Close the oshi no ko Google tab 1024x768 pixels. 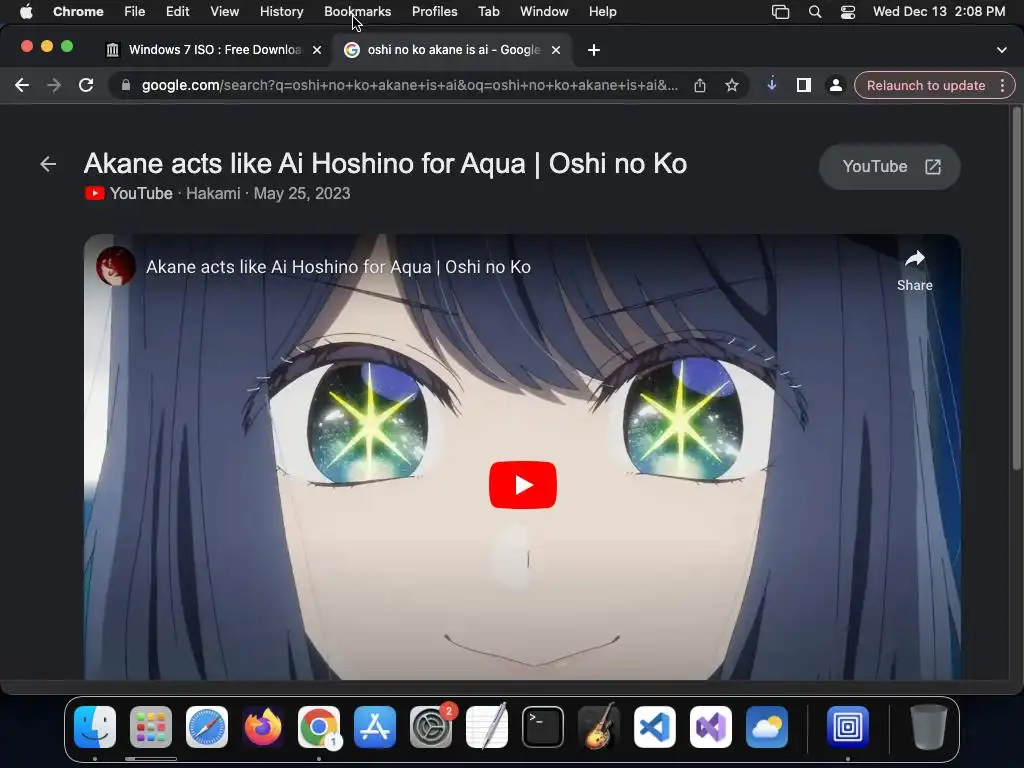coord(556,50)
